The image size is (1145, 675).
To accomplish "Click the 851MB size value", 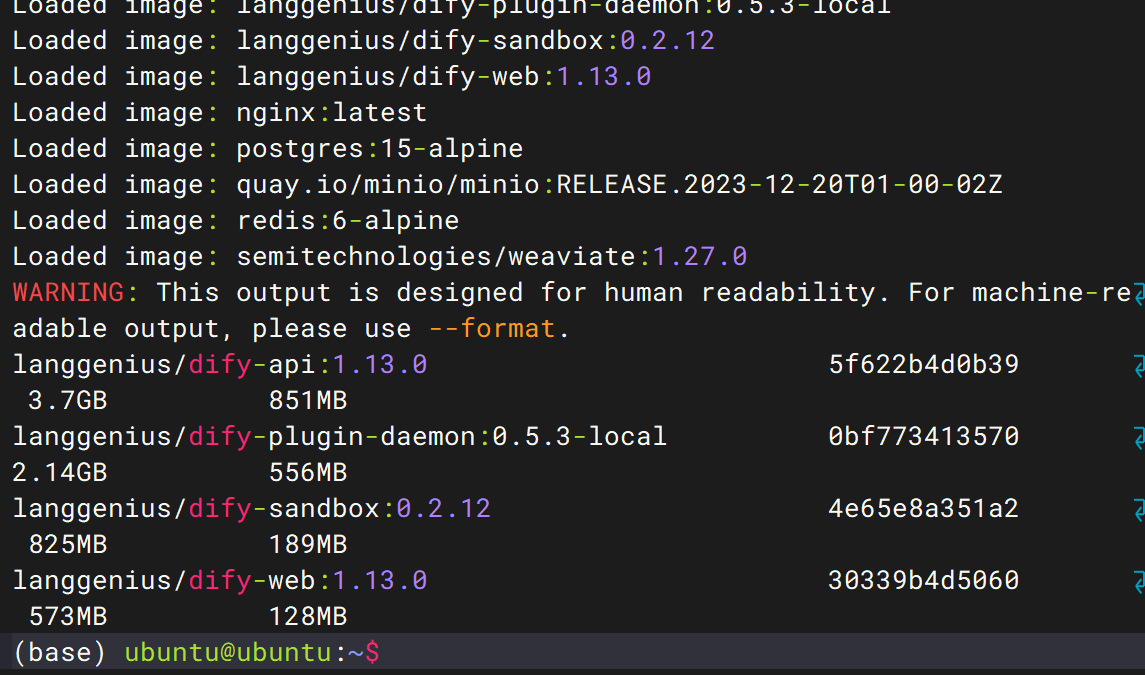I will click(307, 400).
